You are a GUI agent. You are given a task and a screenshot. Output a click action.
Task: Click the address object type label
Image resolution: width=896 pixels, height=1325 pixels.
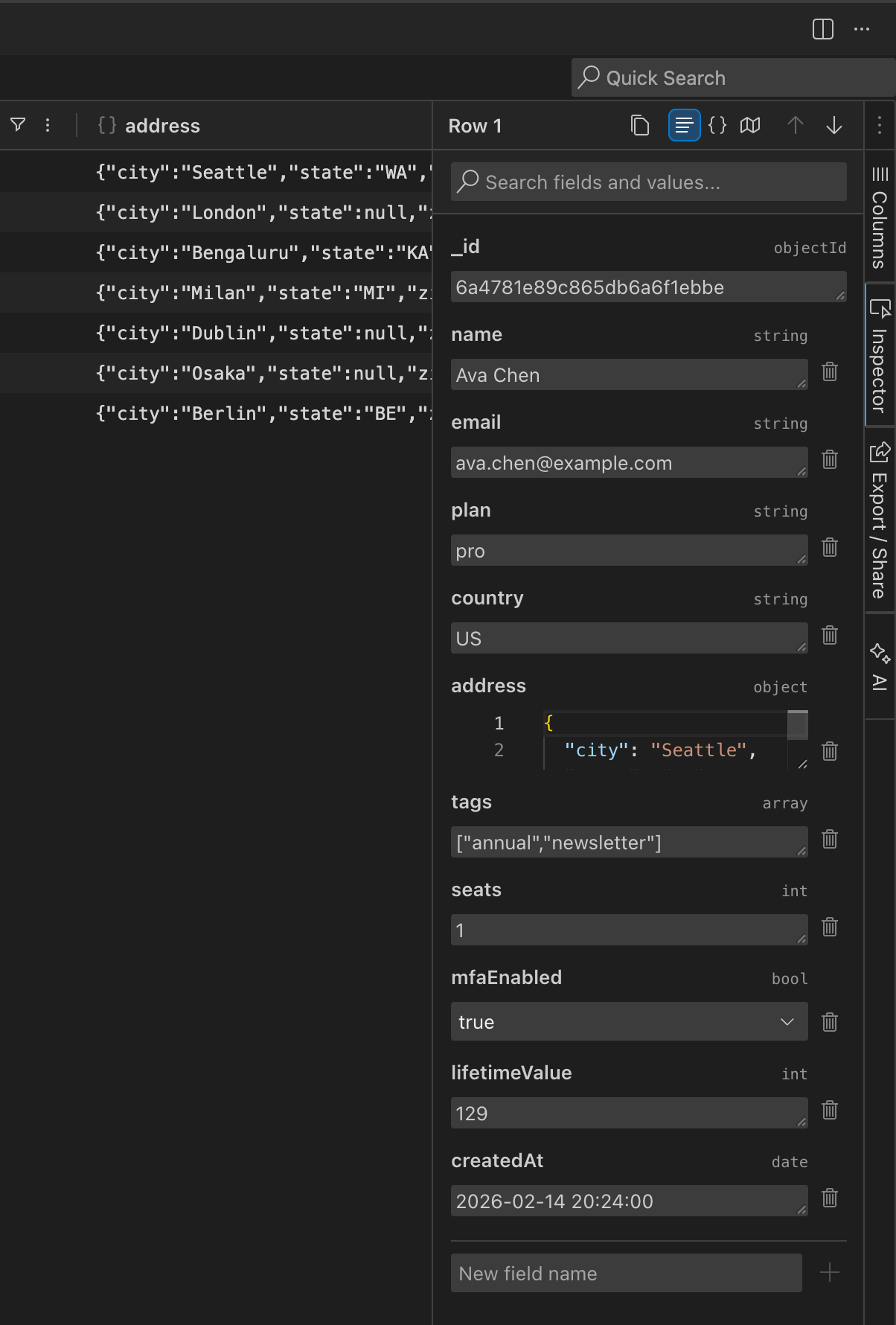[780, 687]
